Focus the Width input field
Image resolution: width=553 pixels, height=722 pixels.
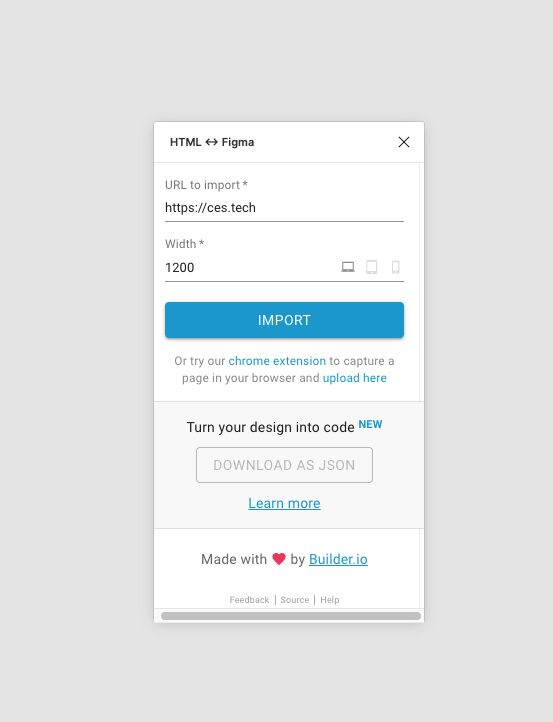[251, 268]
